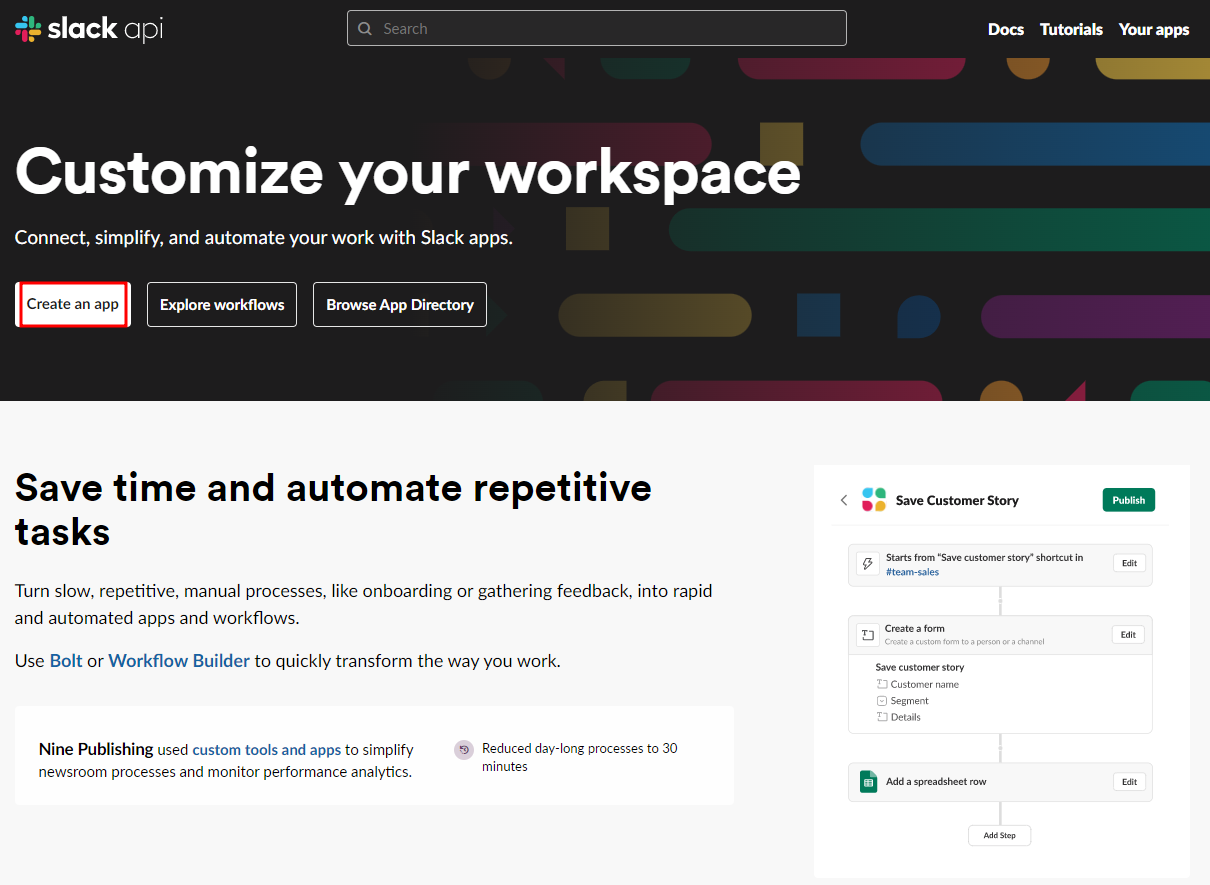
Task: Click the Customize your workspace heading
Action: (x=408, y=171)
